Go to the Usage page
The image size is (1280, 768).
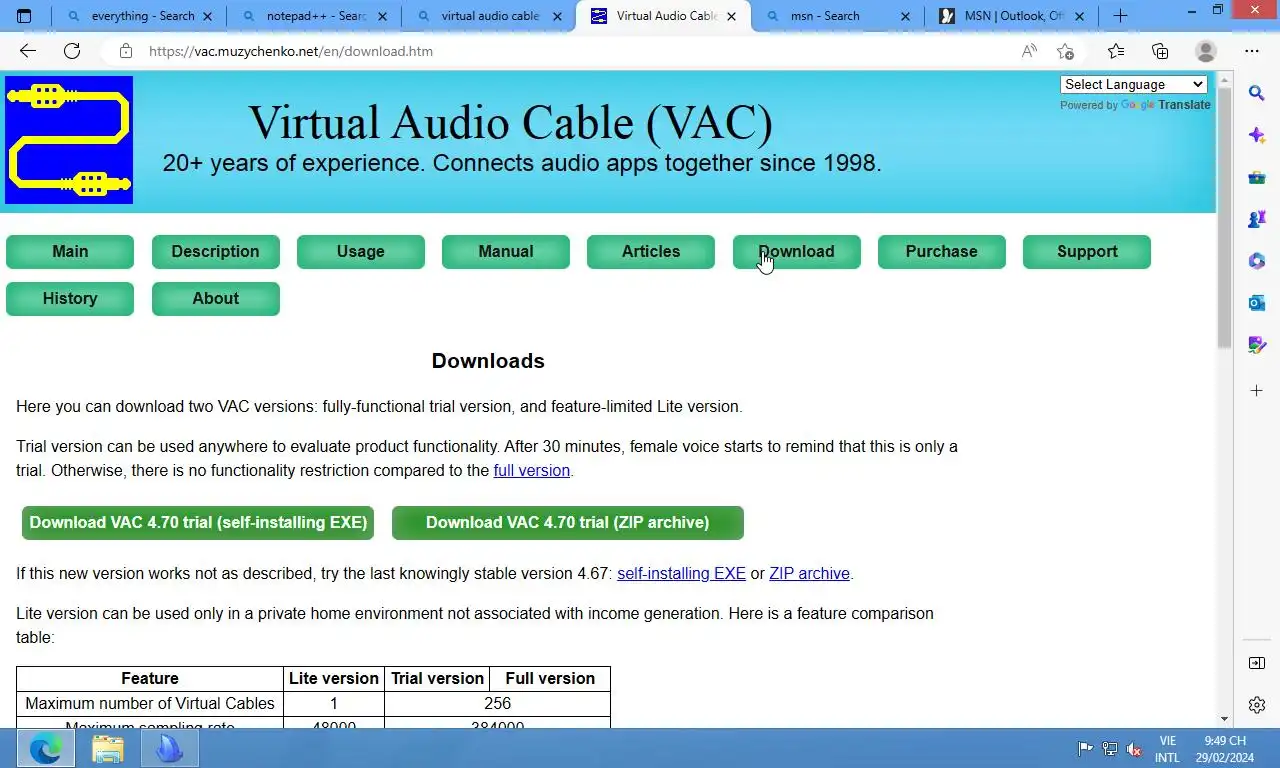click(x=361, y=252)
